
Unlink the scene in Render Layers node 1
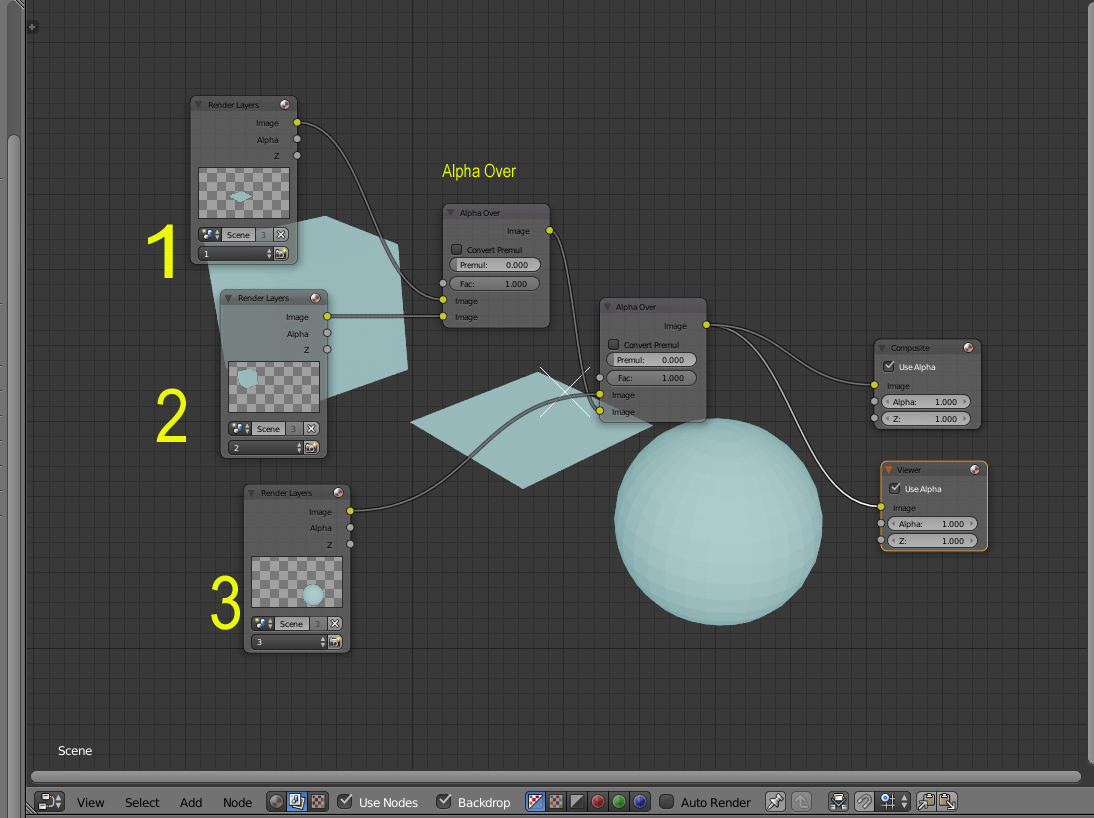click(x=281, y=234)
